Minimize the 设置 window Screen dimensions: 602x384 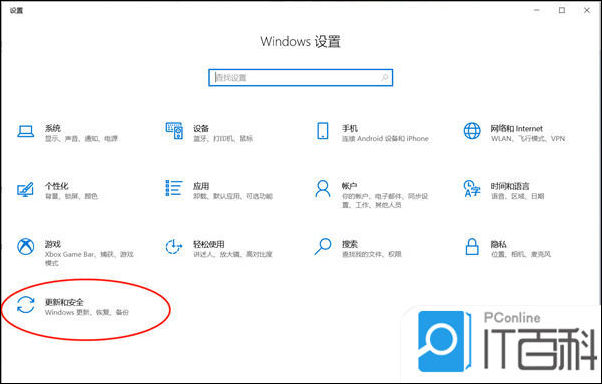(x=537, y=10)
